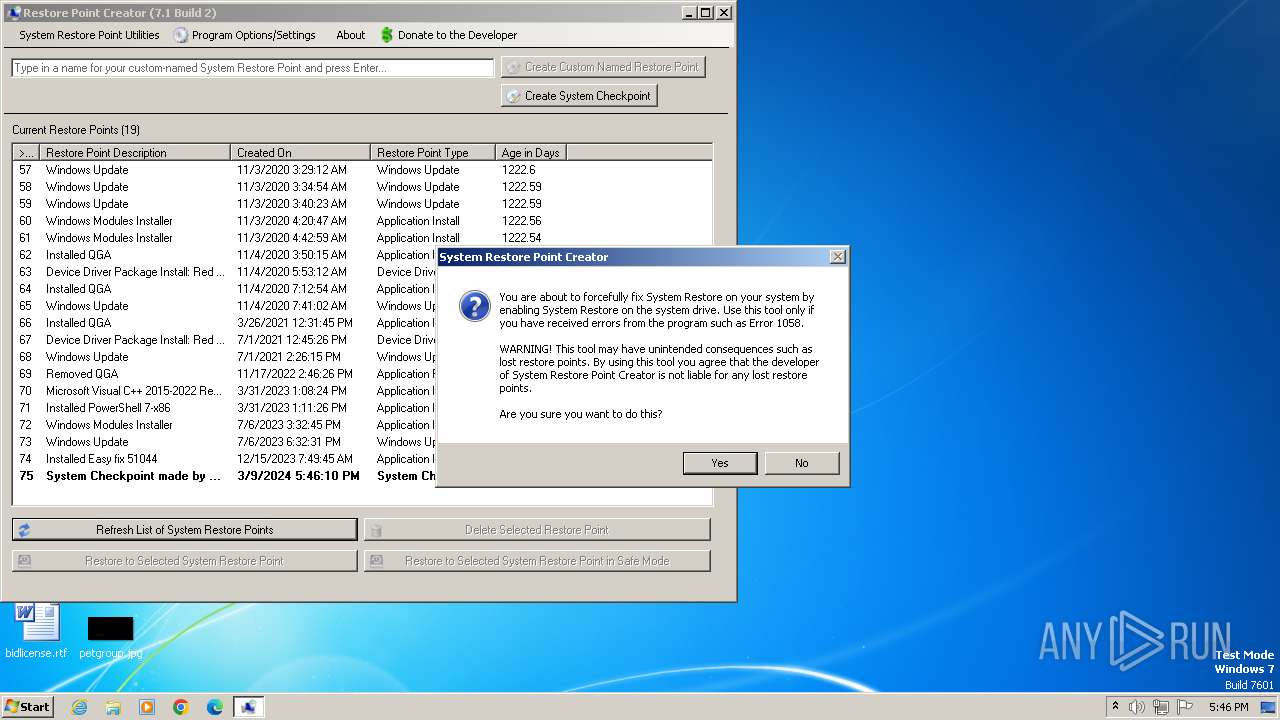Click the Program Options disc icon

point(180,35)
